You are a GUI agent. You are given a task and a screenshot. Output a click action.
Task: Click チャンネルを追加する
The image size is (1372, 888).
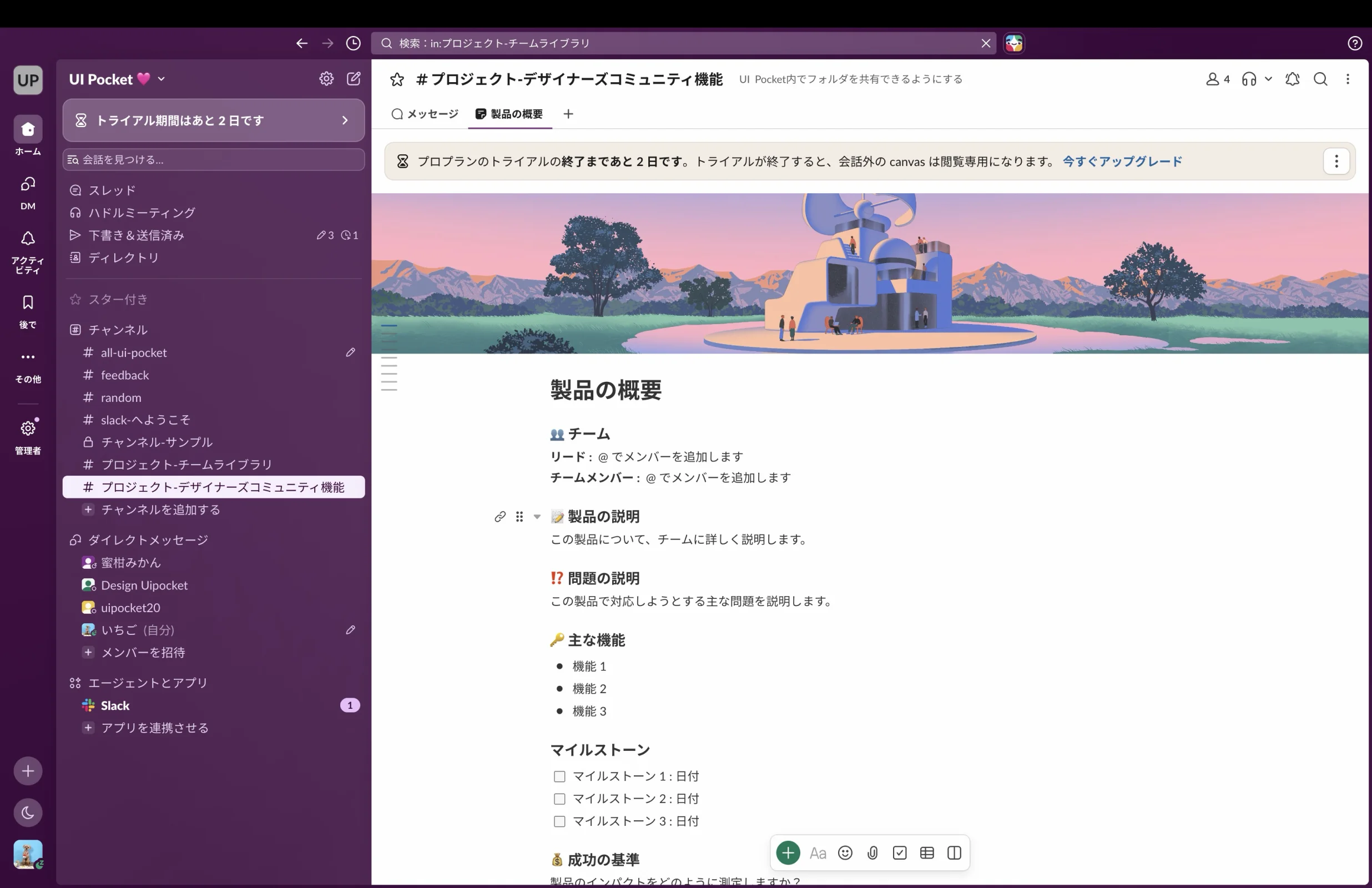[x=213, y=509]
